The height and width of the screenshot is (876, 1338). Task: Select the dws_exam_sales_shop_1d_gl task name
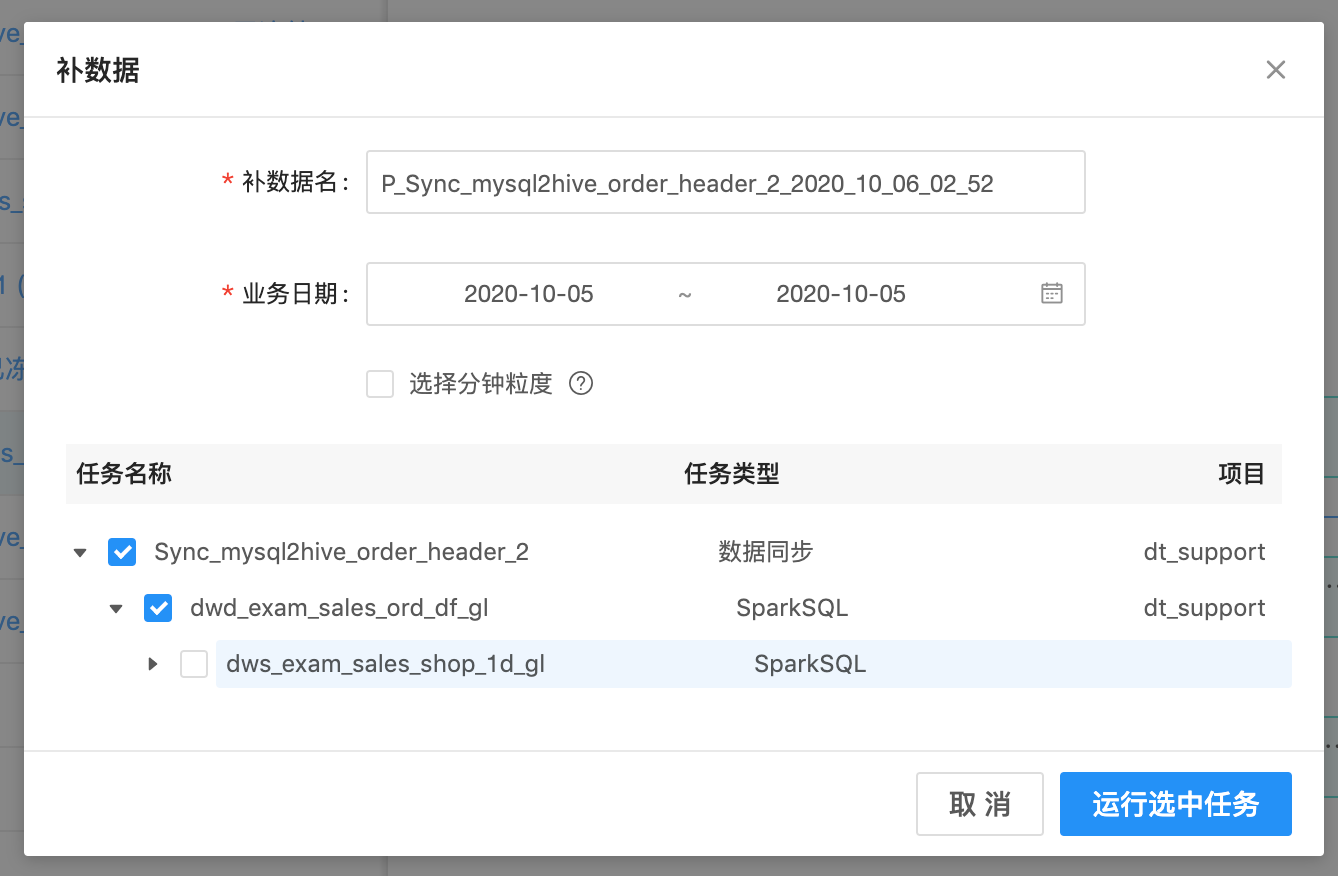pyautogui.click(x=385, y=664)
